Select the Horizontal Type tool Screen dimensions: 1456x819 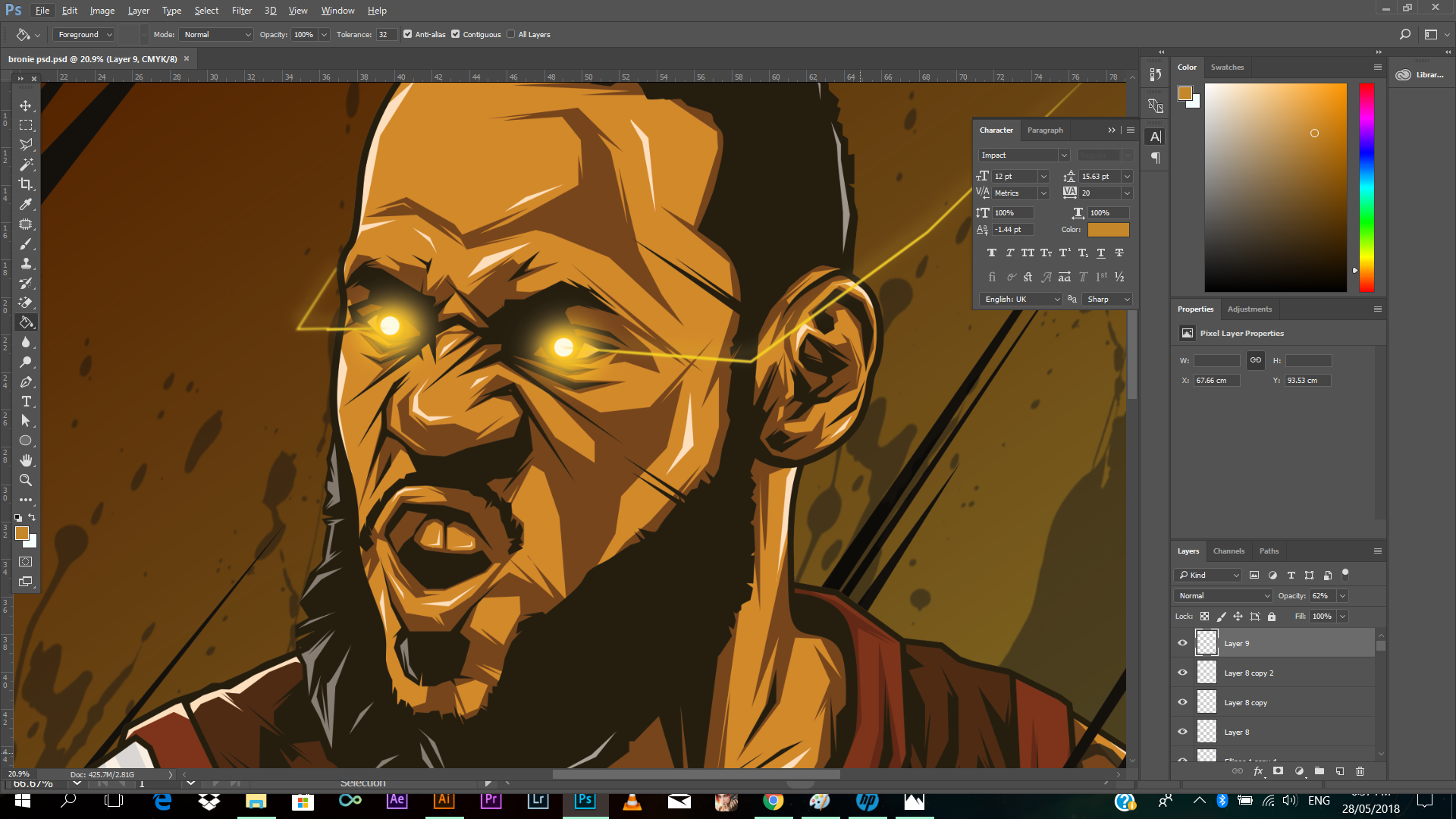pyautogui.click(x=26, y=401)
